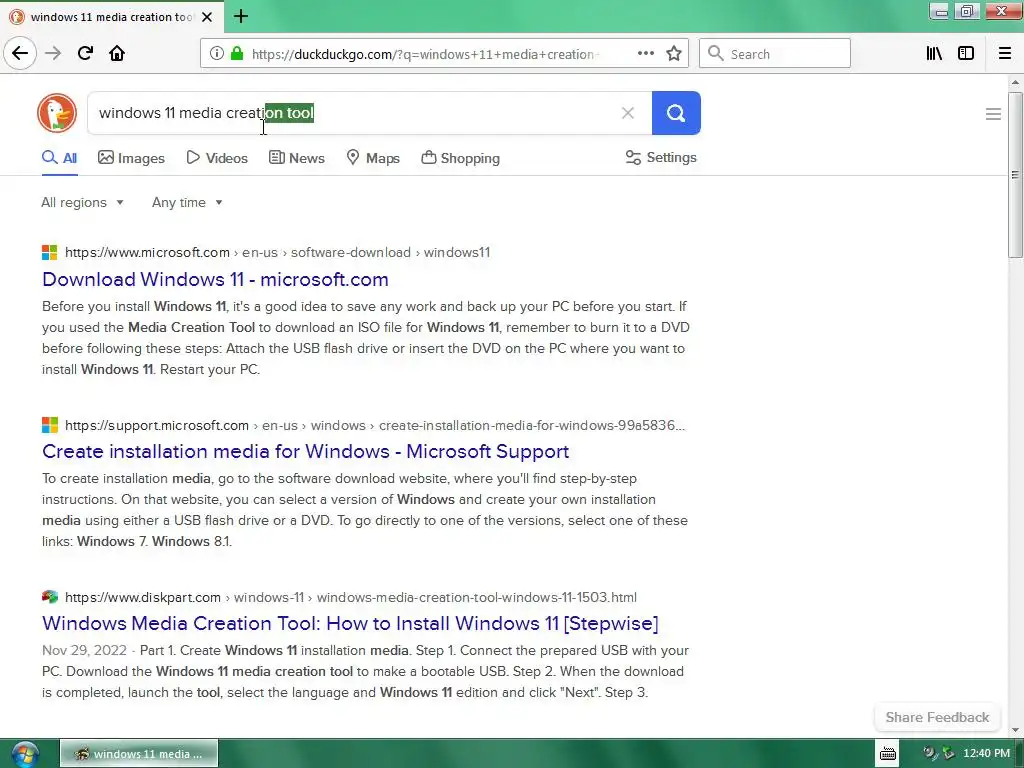Switch to the News tab
Viewport: 1024px width, 768px height.
pyautogui.click(x=296, y=158)
